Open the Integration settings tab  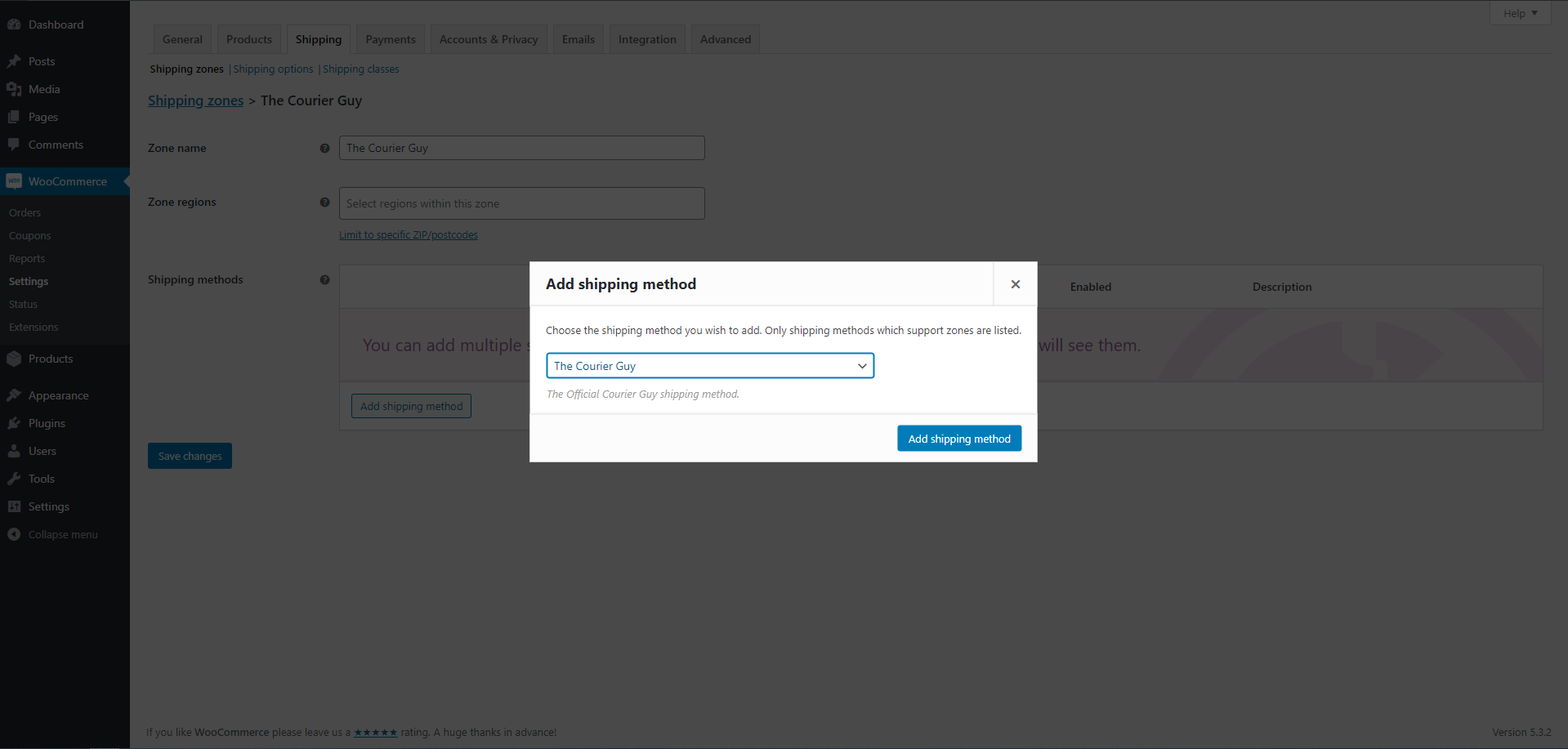(647, 39)
